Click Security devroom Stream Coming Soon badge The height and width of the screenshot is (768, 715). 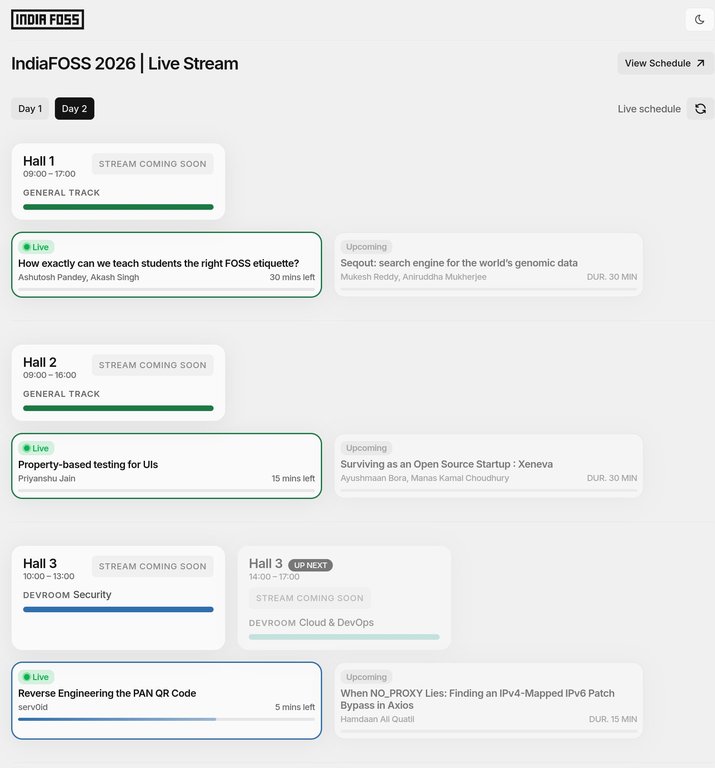pyautogui.click(x=152, y=566)
